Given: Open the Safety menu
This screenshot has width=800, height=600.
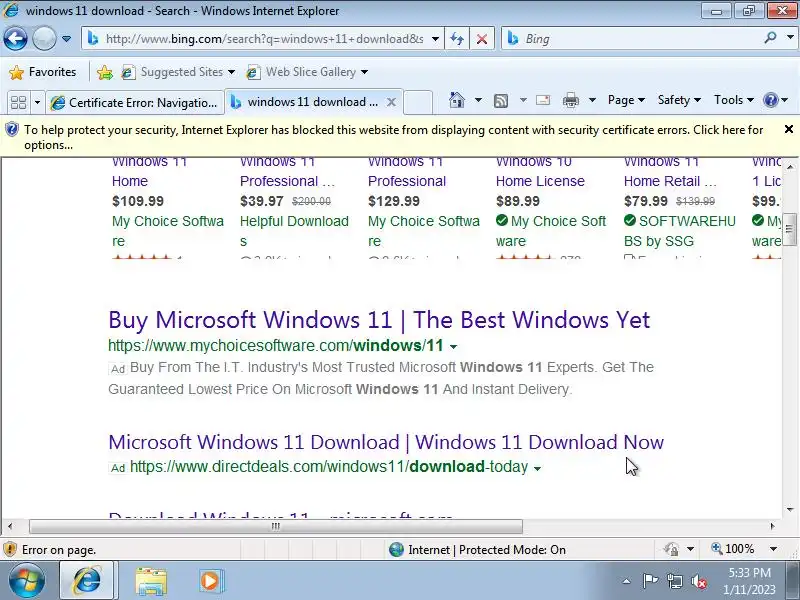Looking at the screenshot, I should tap(679, 100).
